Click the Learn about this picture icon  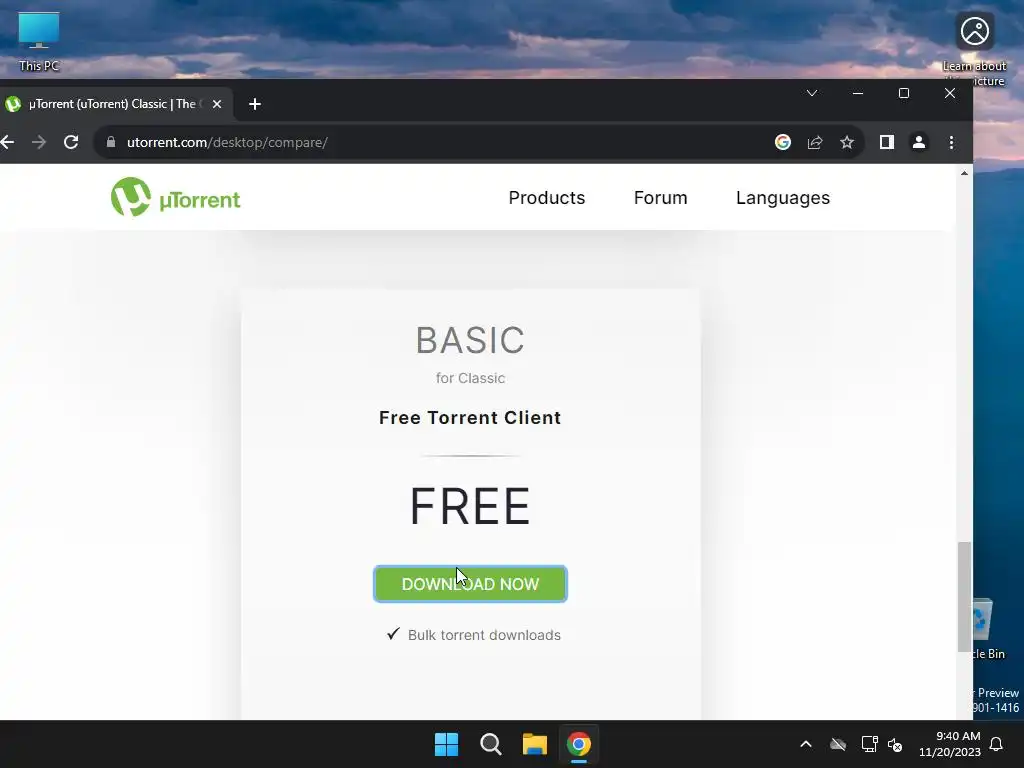click(x=974, y=47)
